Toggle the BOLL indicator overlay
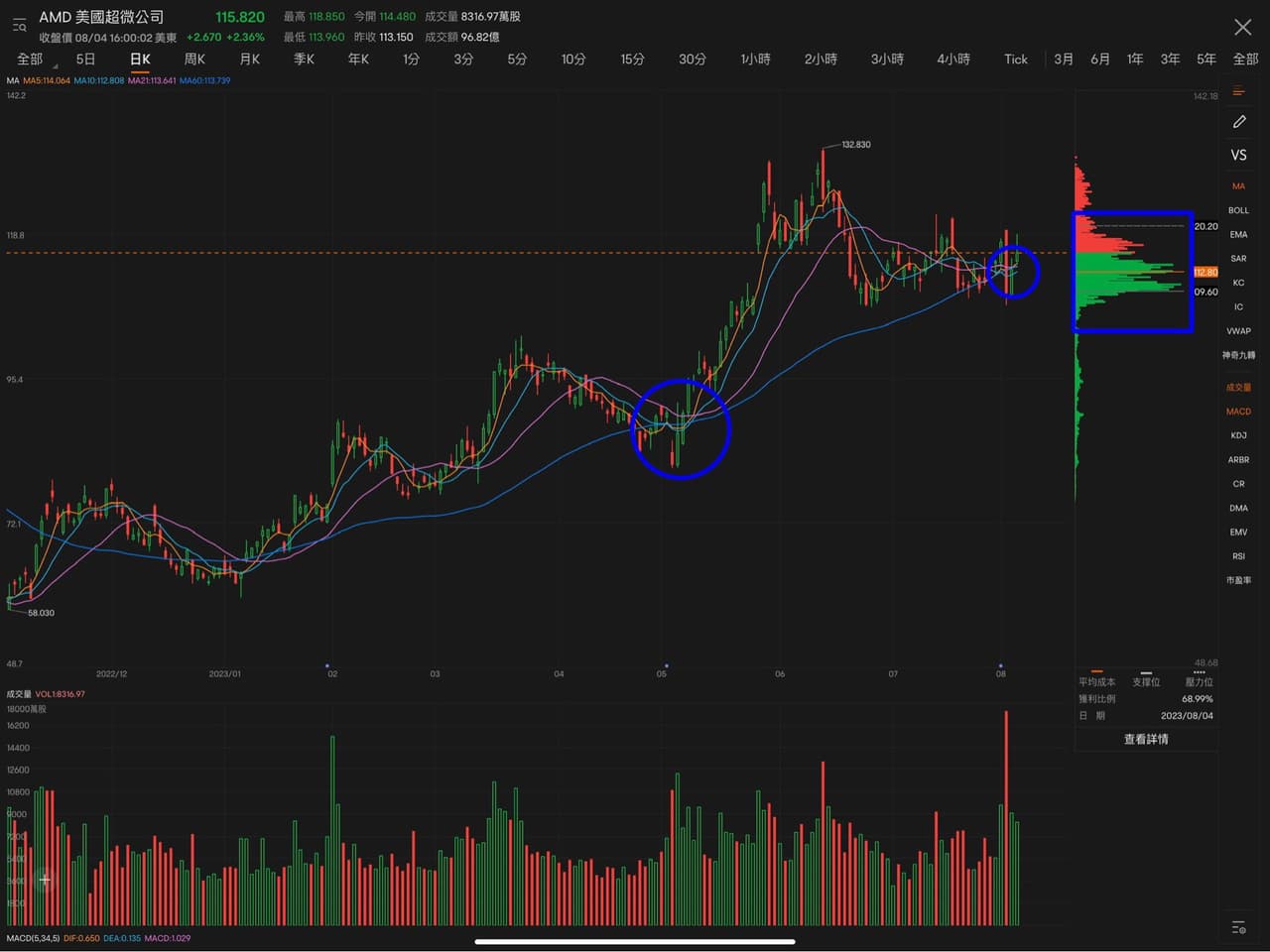Viewport: 1270px width, 952px height. pyautogui.click(x=1239, y=210)
